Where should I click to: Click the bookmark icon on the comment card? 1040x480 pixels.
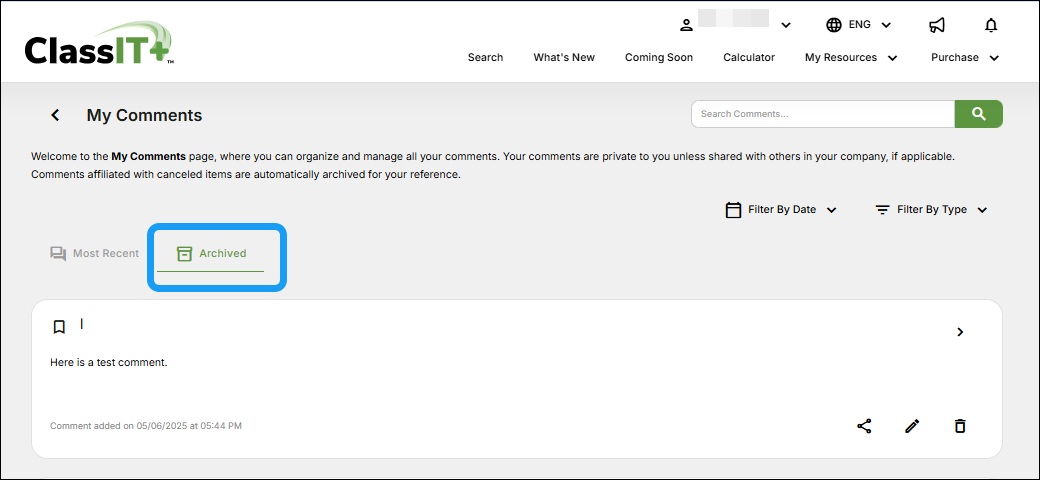pyautogui.click(x=59, y=327)
